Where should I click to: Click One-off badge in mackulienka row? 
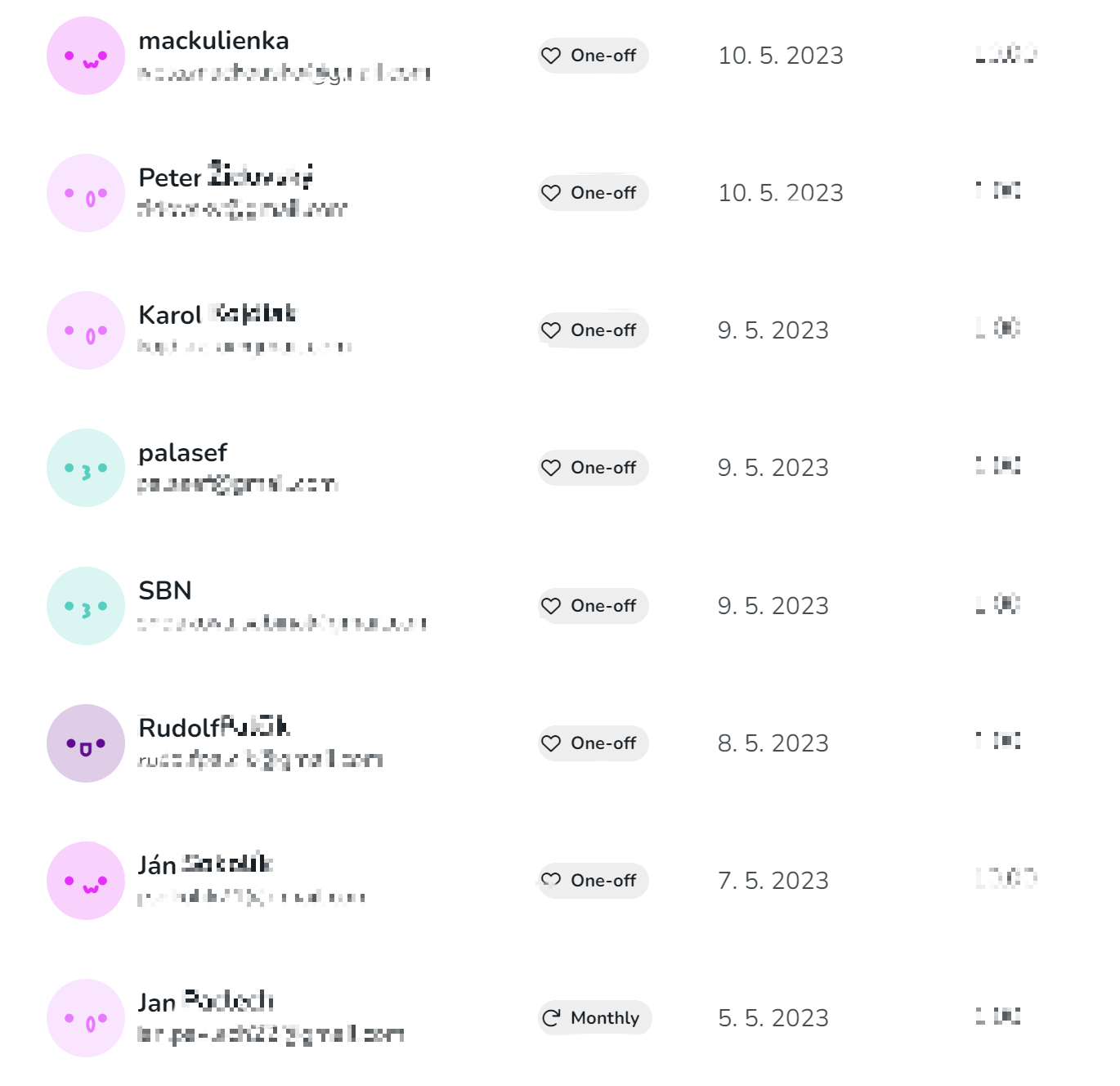pos(593,56)
